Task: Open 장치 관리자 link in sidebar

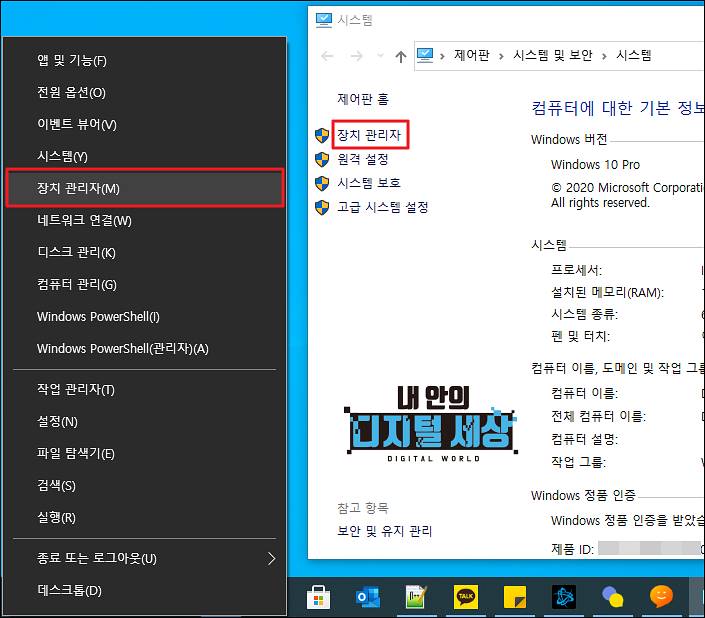Action: coord(370,134)
